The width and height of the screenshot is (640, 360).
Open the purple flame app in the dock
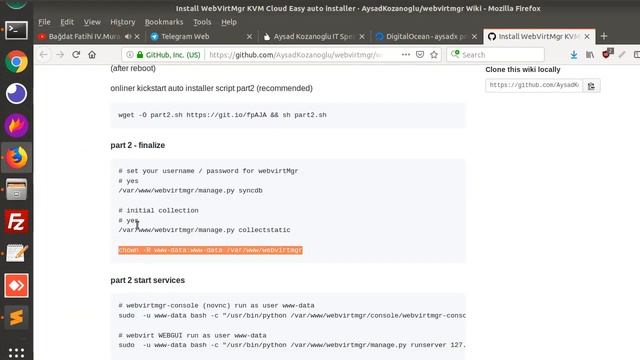coord(16,125)
